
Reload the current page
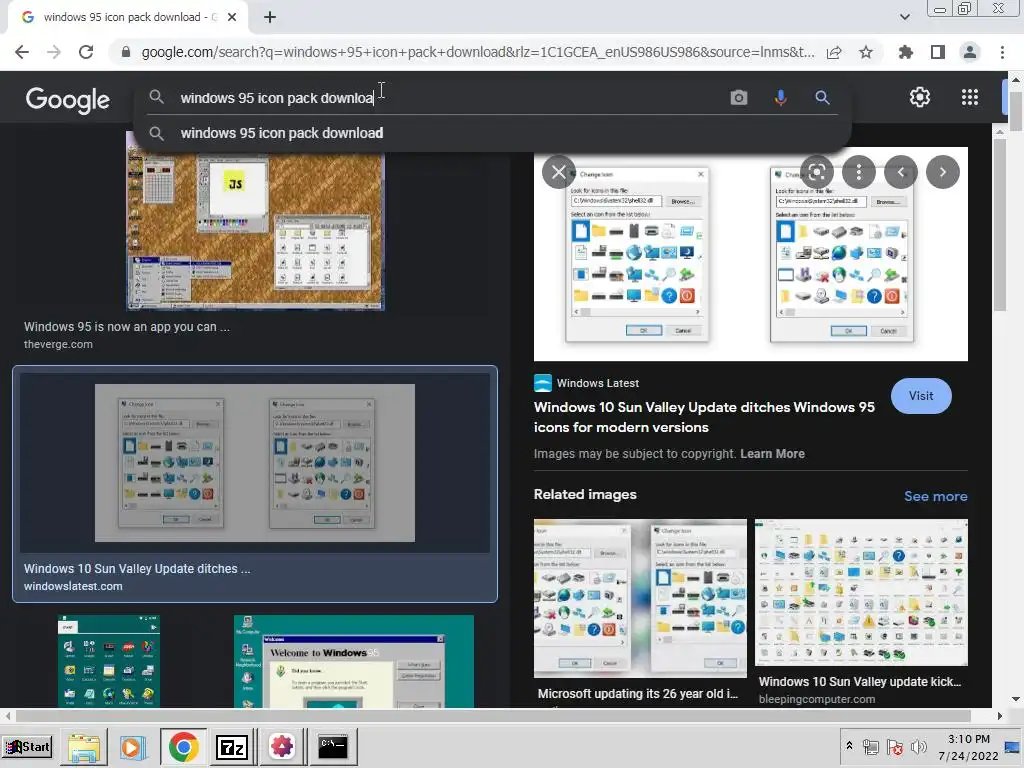tap(86, 52)
